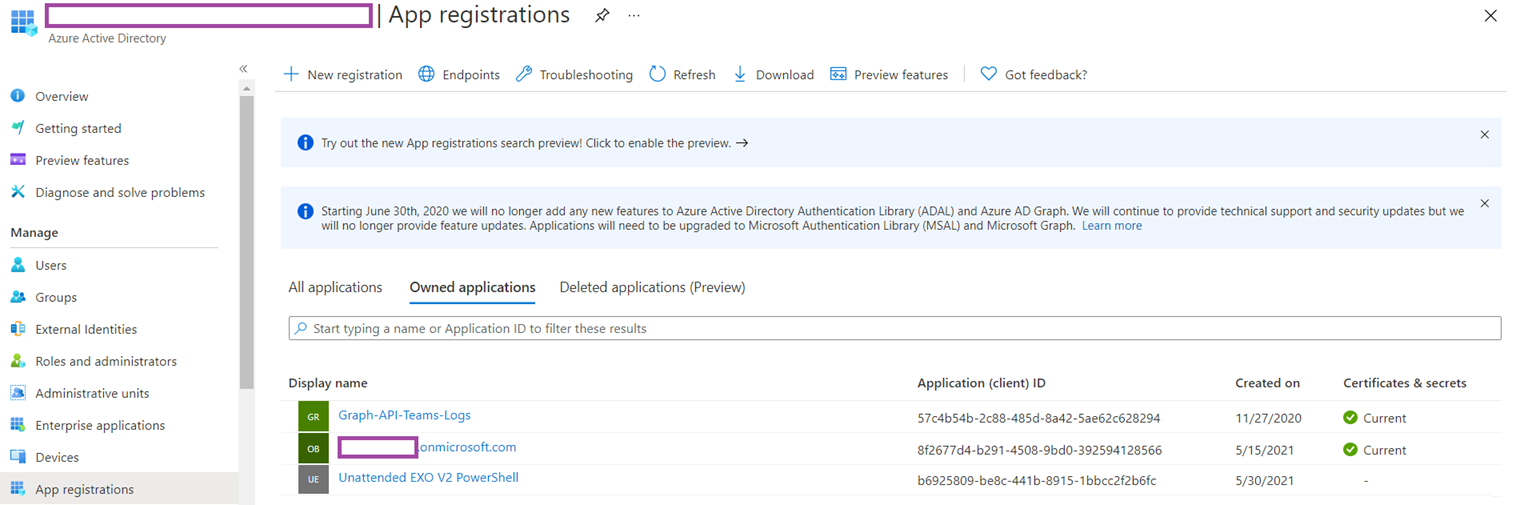Click the Certificates & secrets column header
This screenshot has height=505, width=1536.
point(1404,383)
